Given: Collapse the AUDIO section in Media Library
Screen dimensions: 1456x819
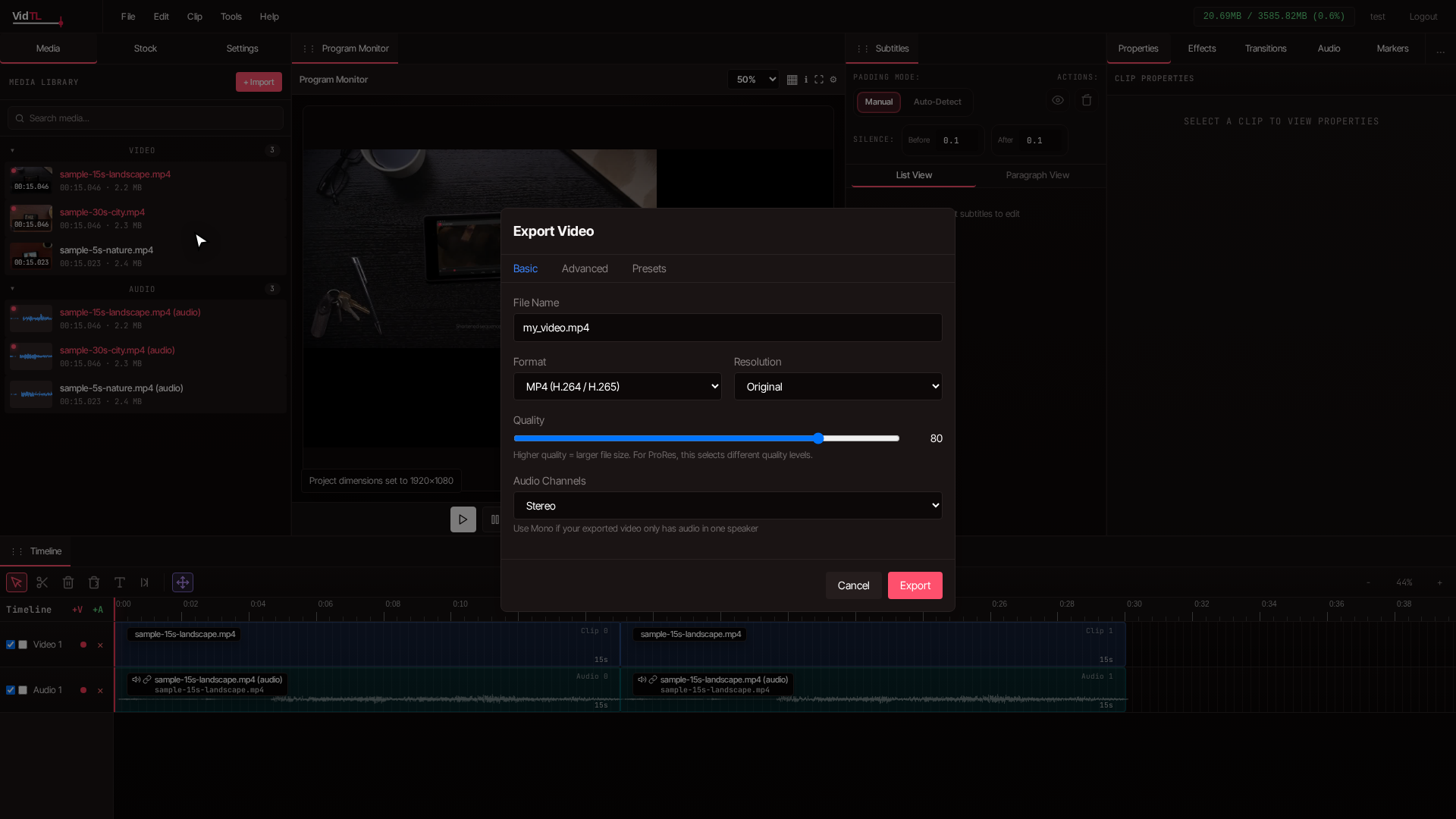Looking at the screenshot, I should pos(12,289).
